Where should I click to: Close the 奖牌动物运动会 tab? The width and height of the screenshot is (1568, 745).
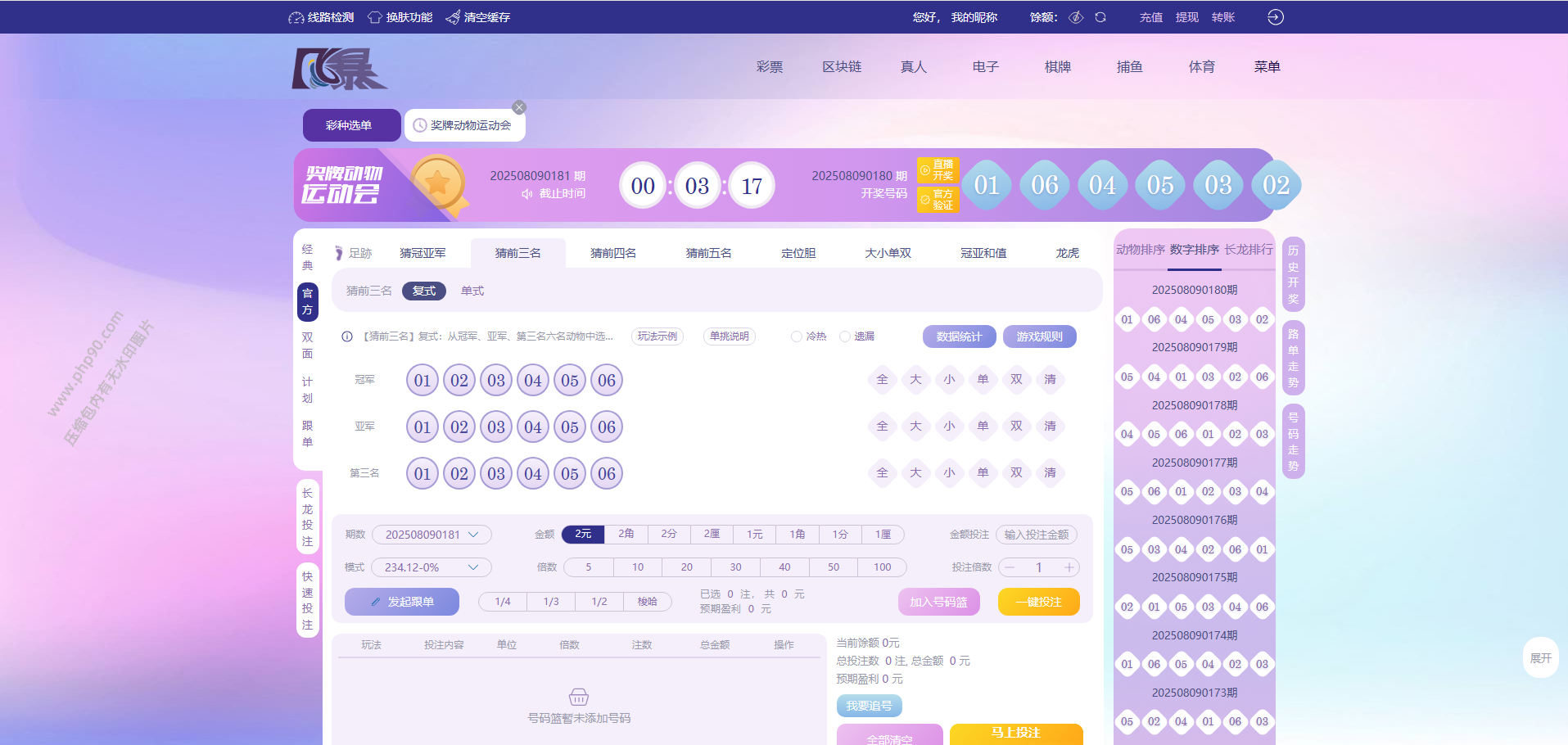tap(519, 107)
